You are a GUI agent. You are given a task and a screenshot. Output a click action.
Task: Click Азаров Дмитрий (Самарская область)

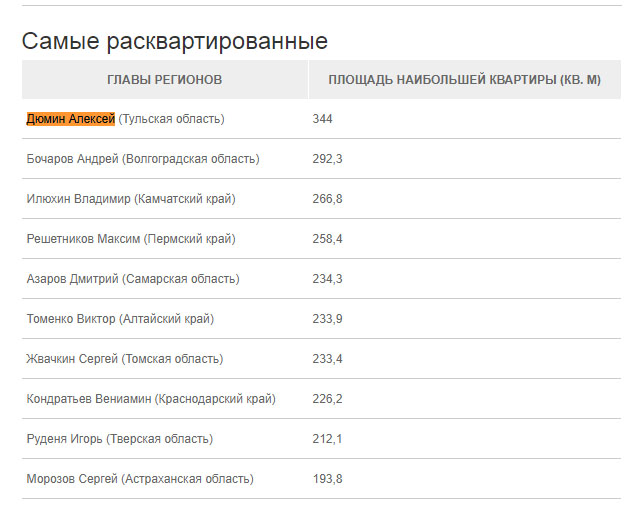coord(133,279)
